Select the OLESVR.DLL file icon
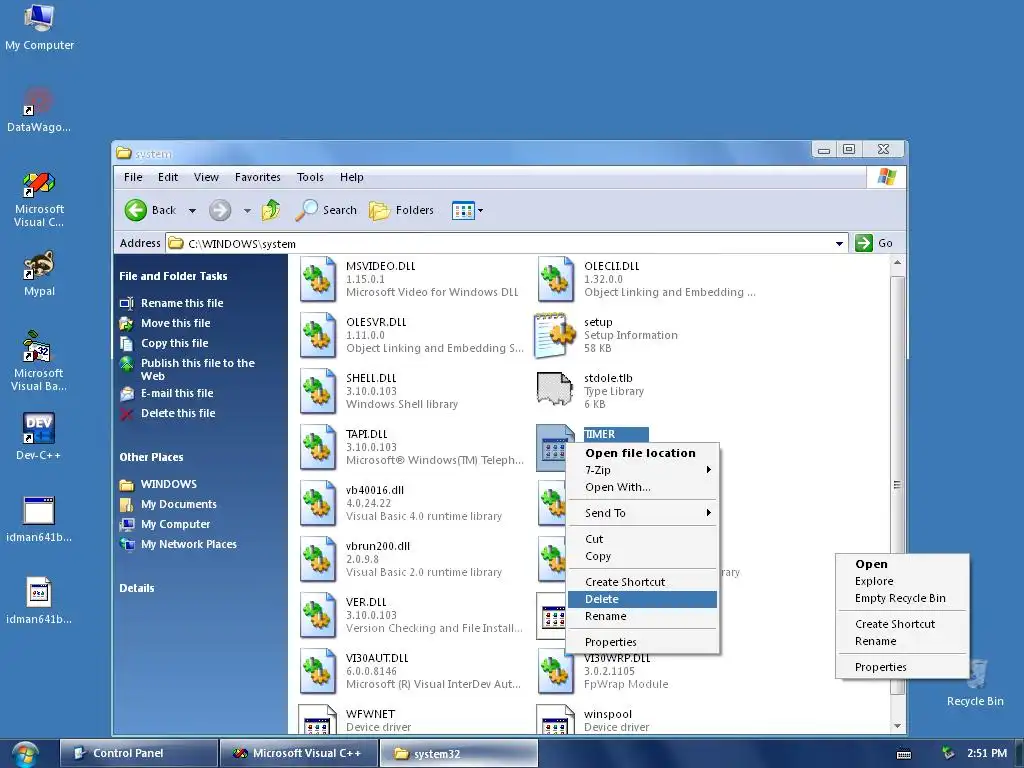Viewport: 1024px width, 768px height. 317,335
